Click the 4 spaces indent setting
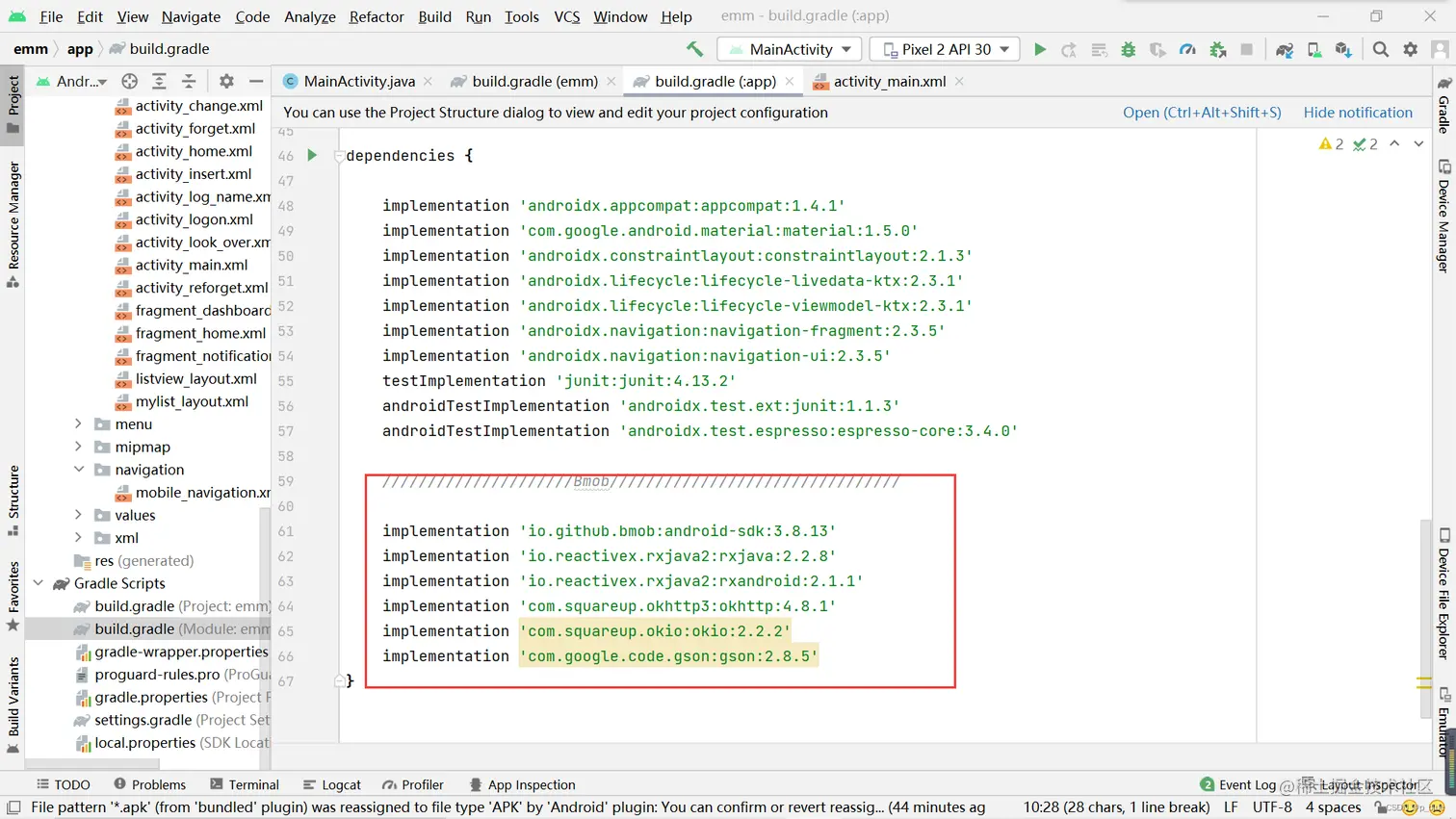Viewport: 1456px width, 819px height. 1333,807
